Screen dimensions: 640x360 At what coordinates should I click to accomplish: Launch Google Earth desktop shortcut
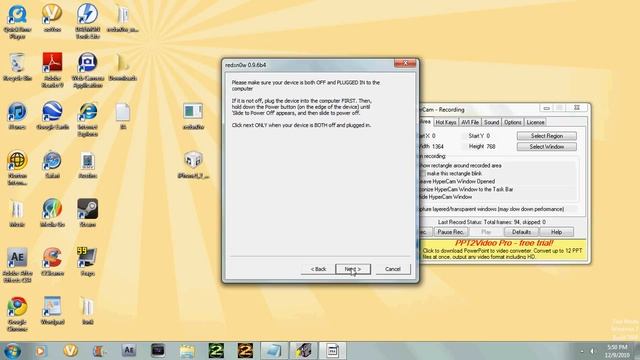click(x=52, y=116)
